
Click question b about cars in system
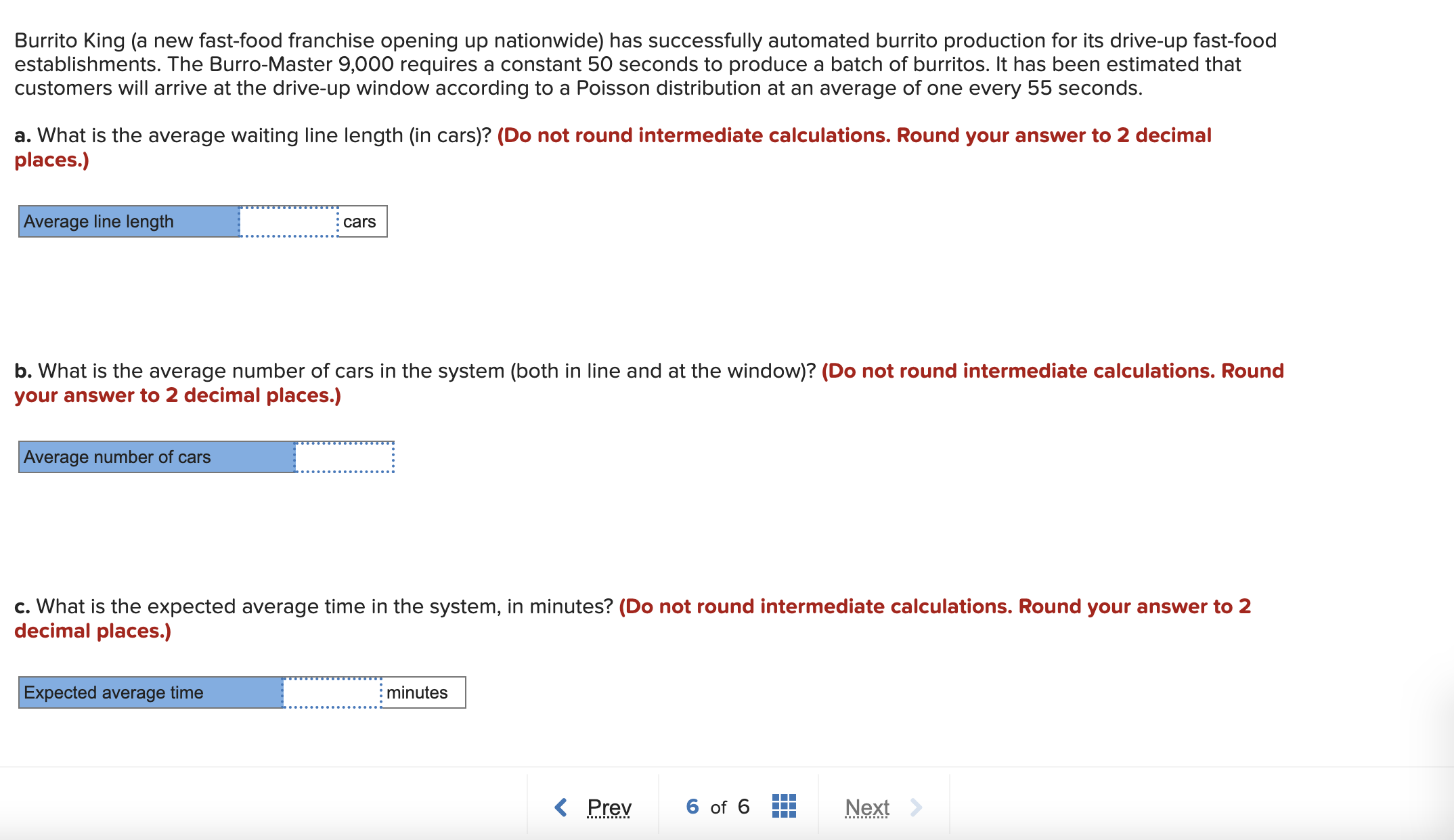415,371
